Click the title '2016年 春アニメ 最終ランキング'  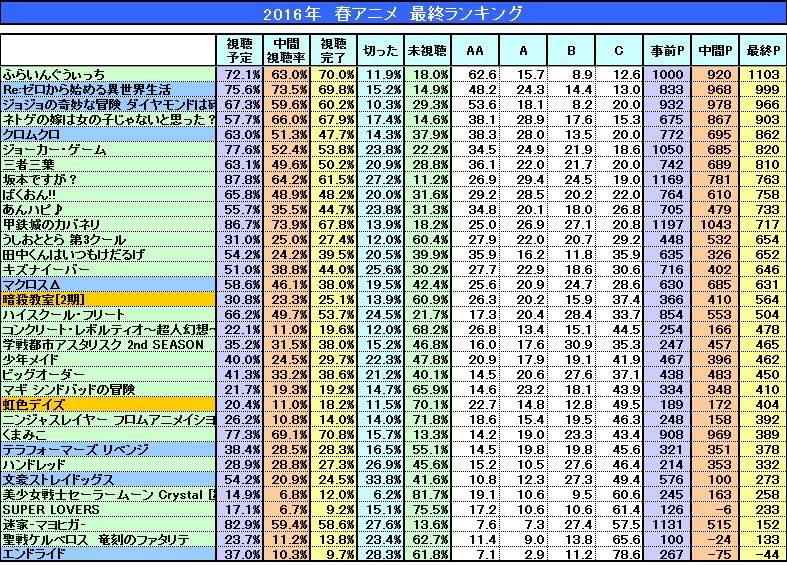click(393, 13)
